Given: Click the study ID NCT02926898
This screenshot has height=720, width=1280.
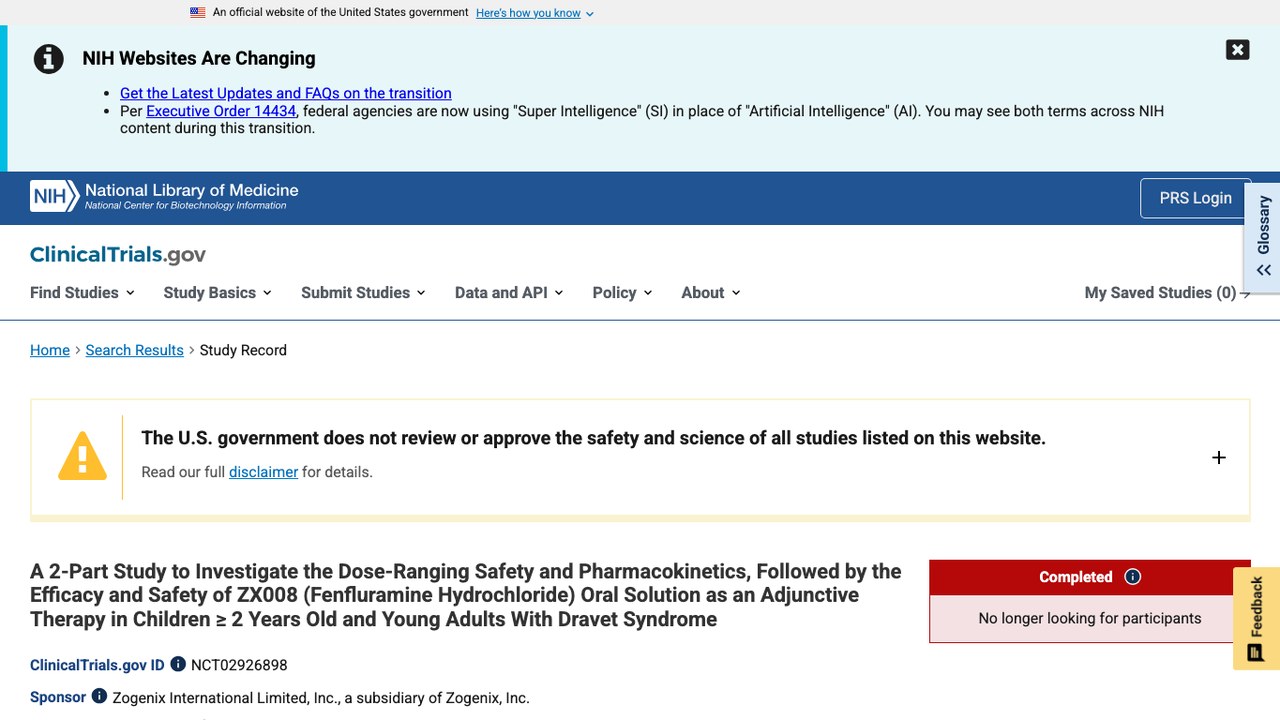Looking at the screenshot, I should pyautogui.click(x=239, y=665).
